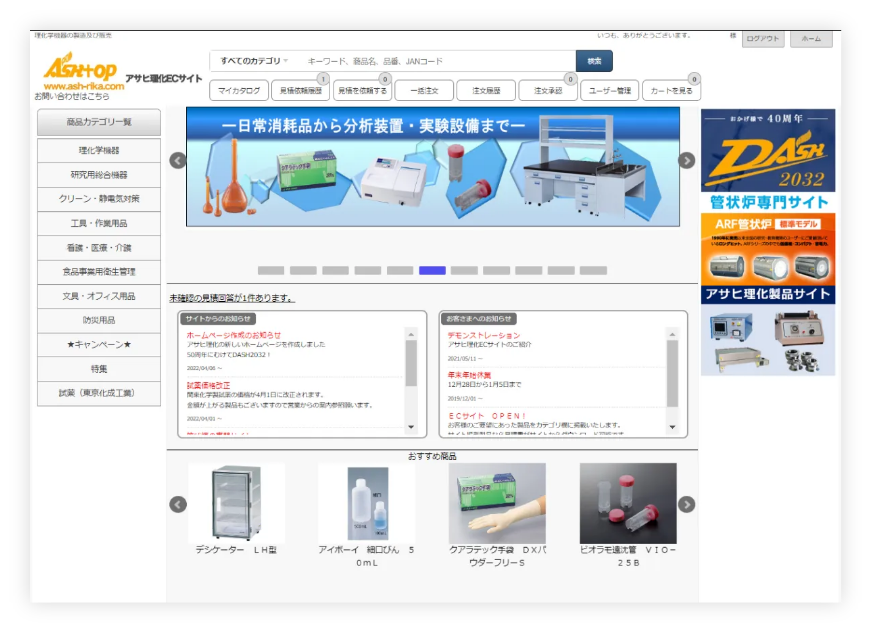Open the アイボーイ 細口びん product image

[367, 503]
